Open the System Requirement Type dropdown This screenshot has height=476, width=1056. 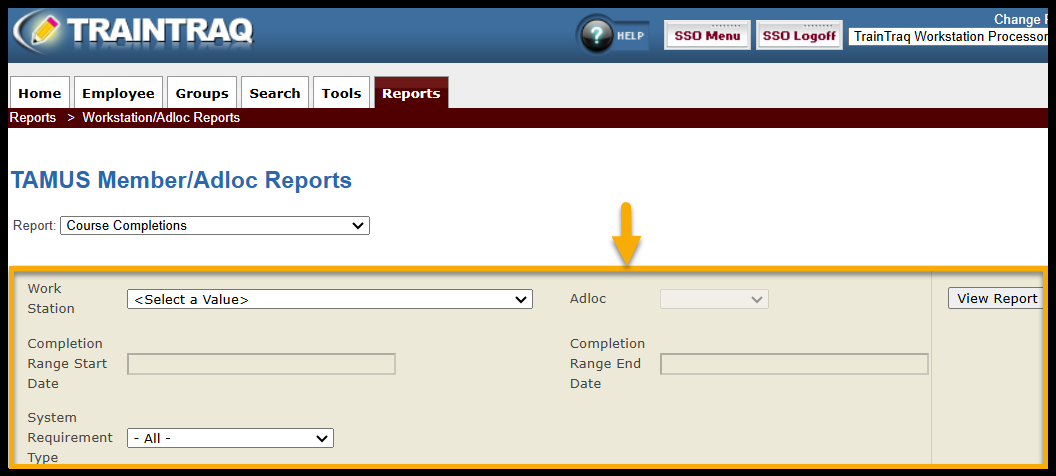230,438
